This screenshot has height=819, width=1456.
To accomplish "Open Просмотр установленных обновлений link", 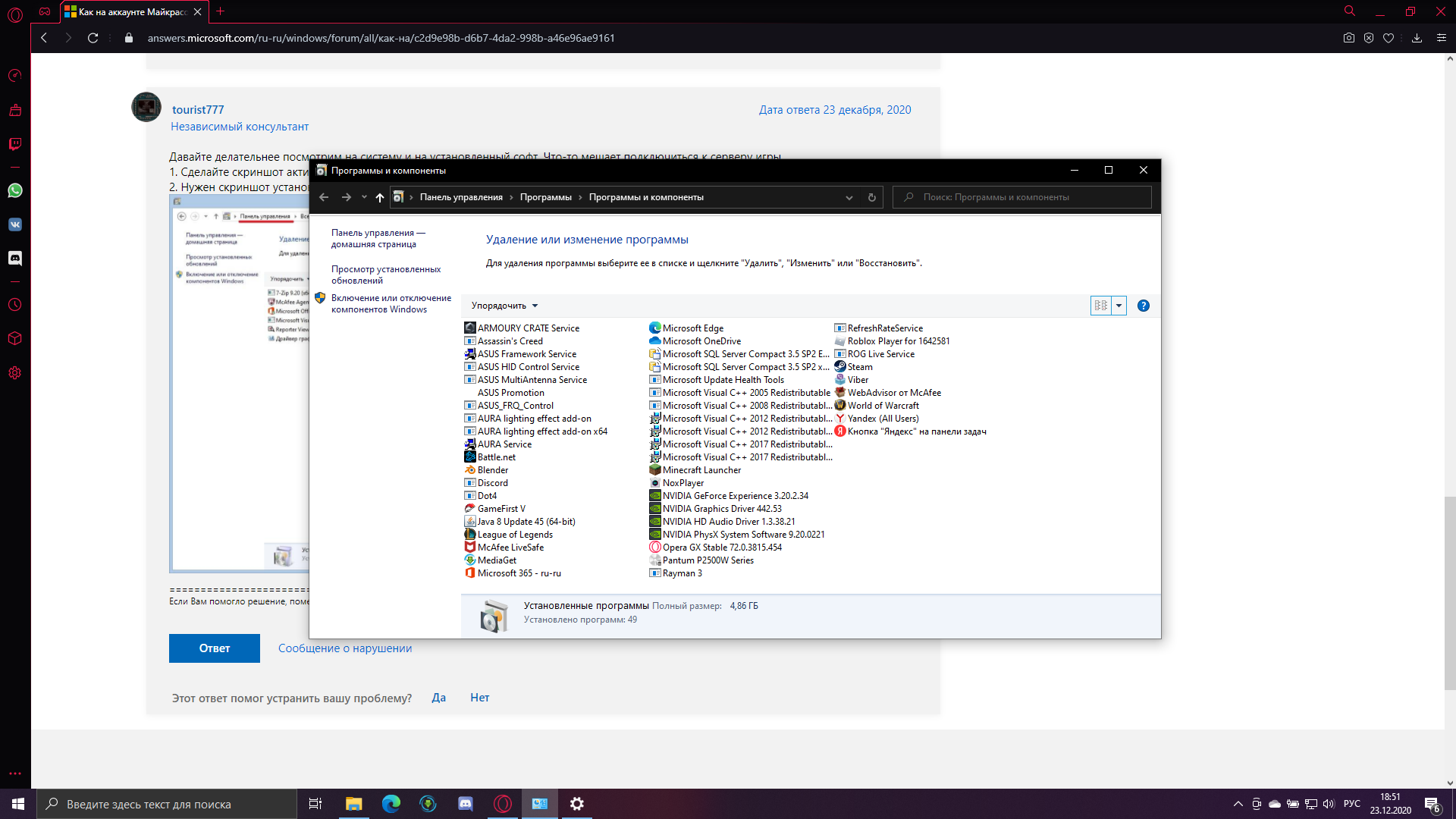I will [386, 275].
